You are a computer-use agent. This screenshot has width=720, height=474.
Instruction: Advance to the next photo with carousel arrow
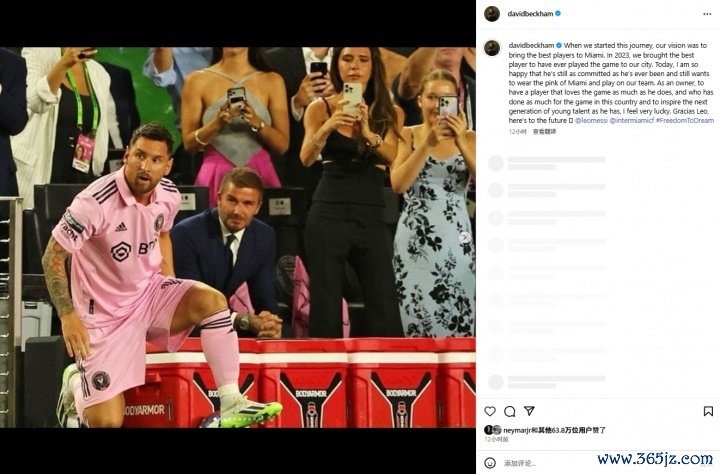465,237
